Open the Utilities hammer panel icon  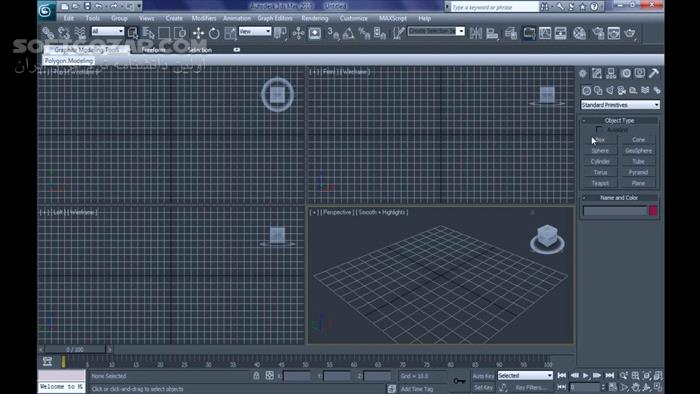click(x=654, y=73)
